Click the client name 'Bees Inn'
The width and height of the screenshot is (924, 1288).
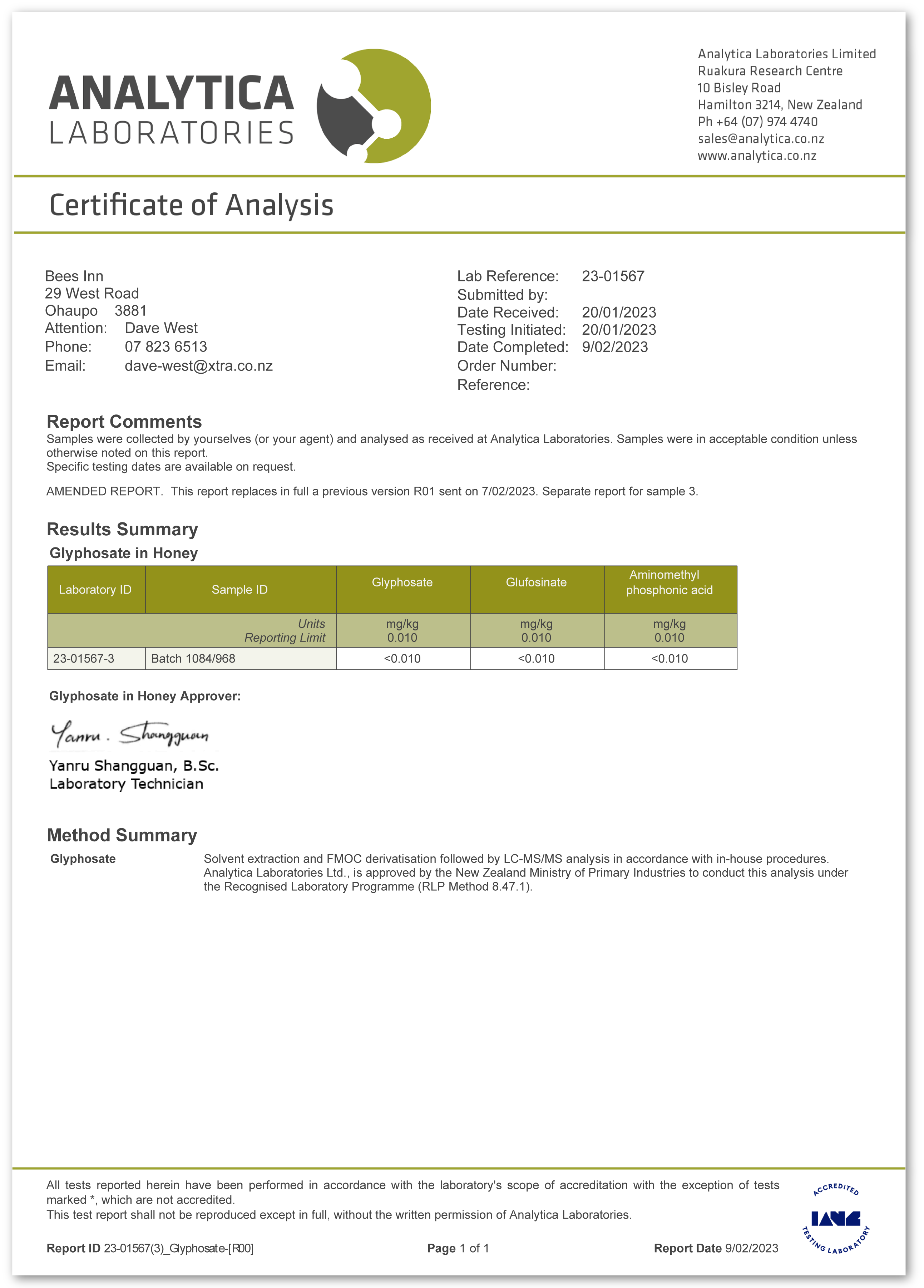tap(74, 276)
